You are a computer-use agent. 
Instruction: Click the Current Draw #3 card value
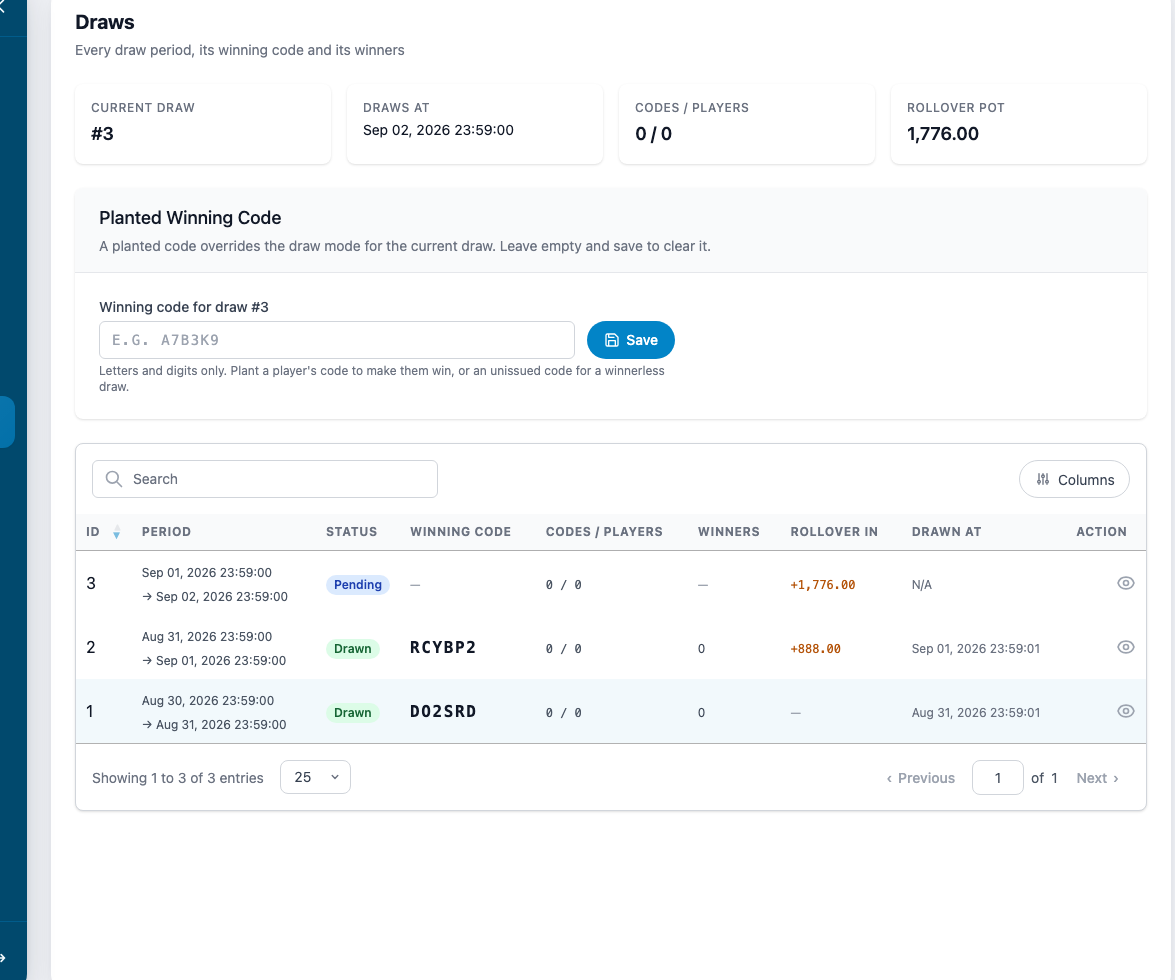pos(103,134)
